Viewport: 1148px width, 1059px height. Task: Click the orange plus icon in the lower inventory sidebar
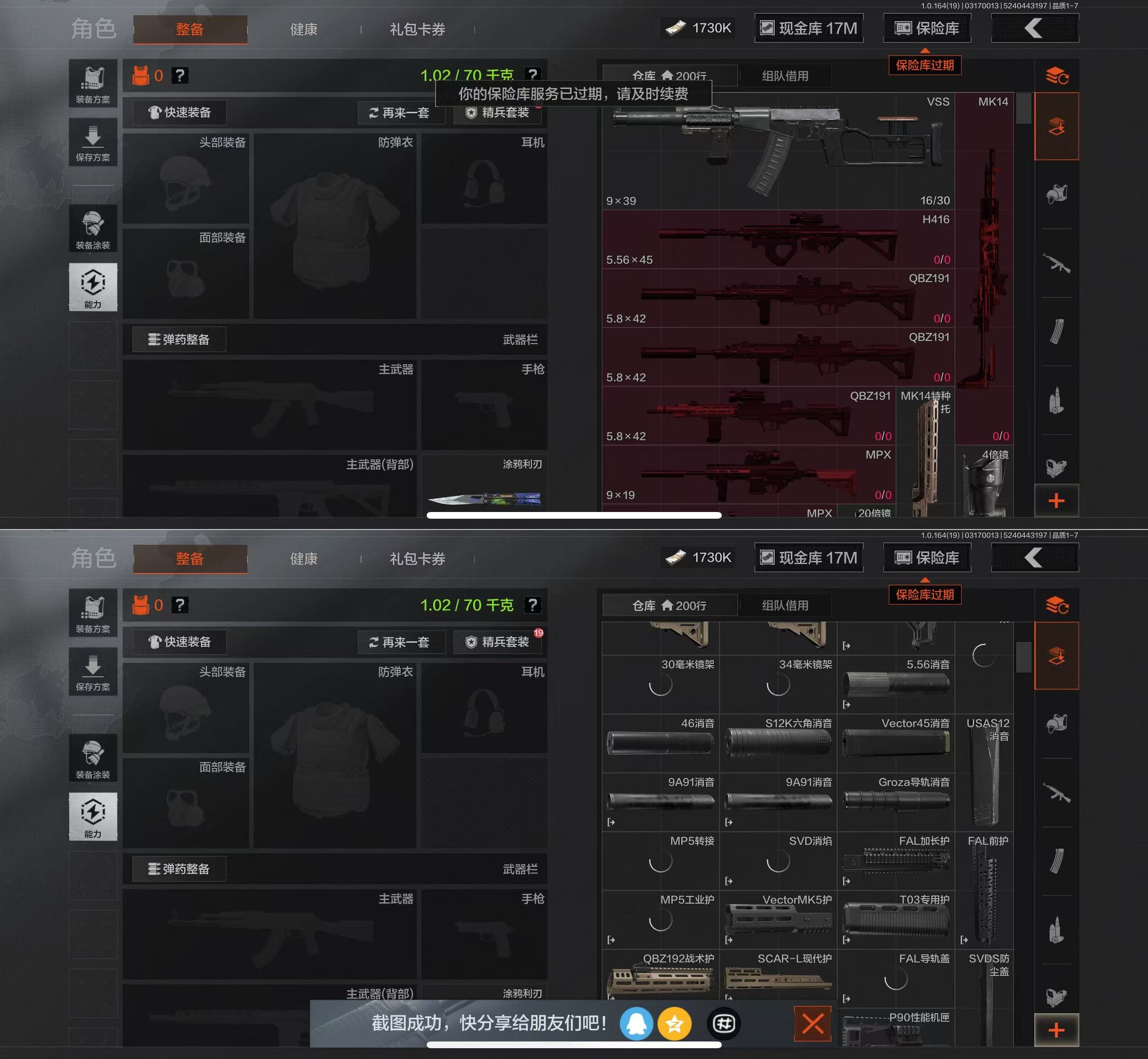[1056, 1030]
